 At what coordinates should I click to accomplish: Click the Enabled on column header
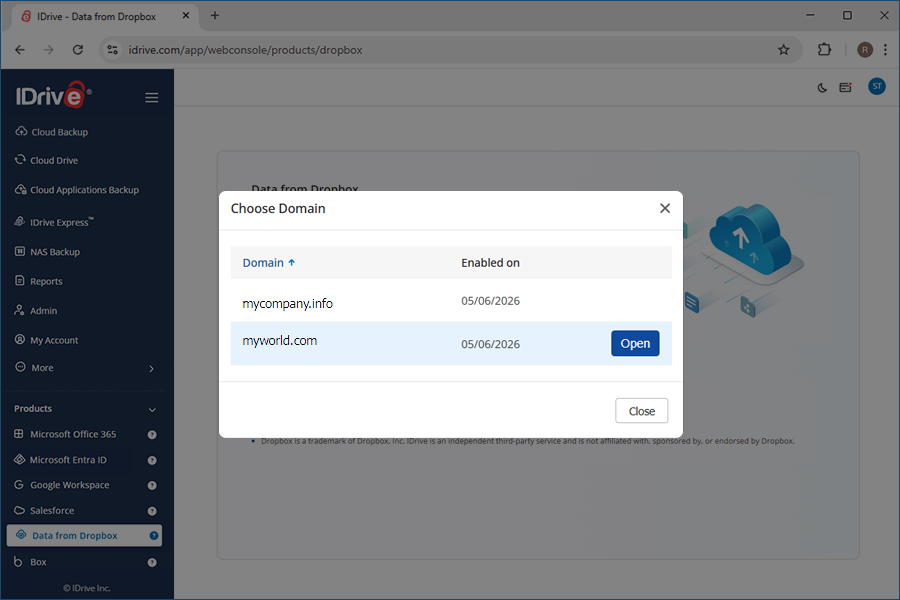[x=490, y=263]
